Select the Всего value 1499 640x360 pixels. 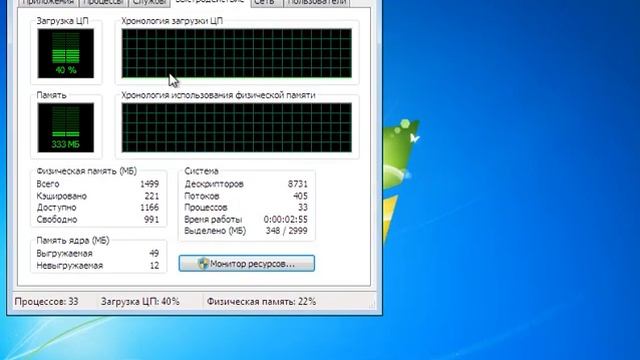pyautogui.click(x=149, y=184)
